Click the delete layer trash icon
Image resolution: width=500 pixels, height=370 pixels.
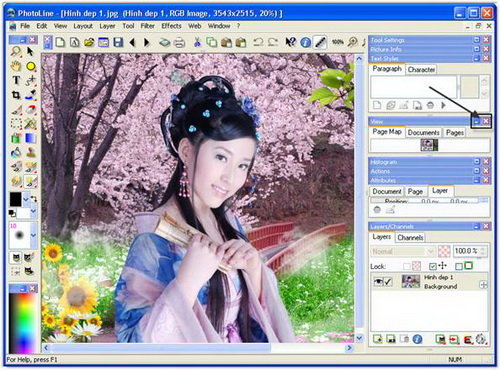point(404,339)
